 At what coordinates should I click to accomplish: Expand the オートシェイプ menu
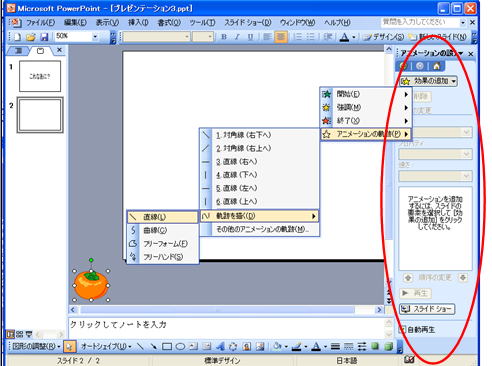(106, 347)
